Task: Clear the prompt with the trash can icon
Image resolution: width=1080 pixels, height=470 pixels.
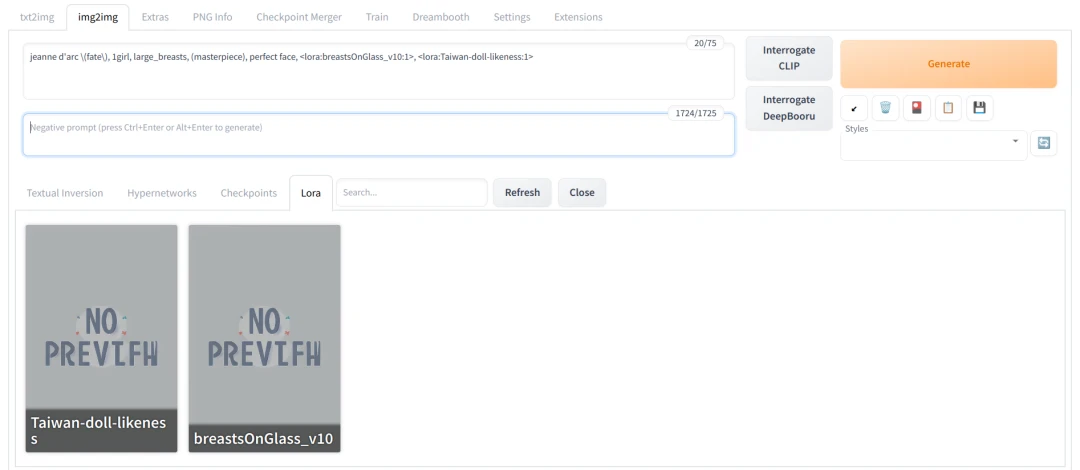Action: pyautogui.click(x=885, y=108)
